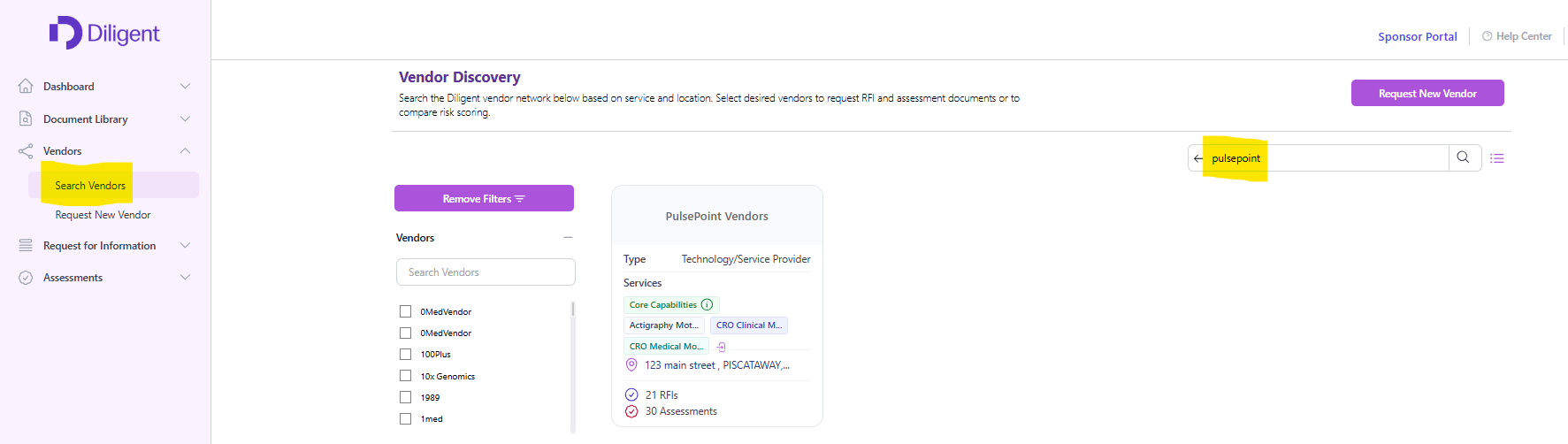Tick the 10x Genomics vendor checkbox
1568x444 pixels.
point(405,376)
